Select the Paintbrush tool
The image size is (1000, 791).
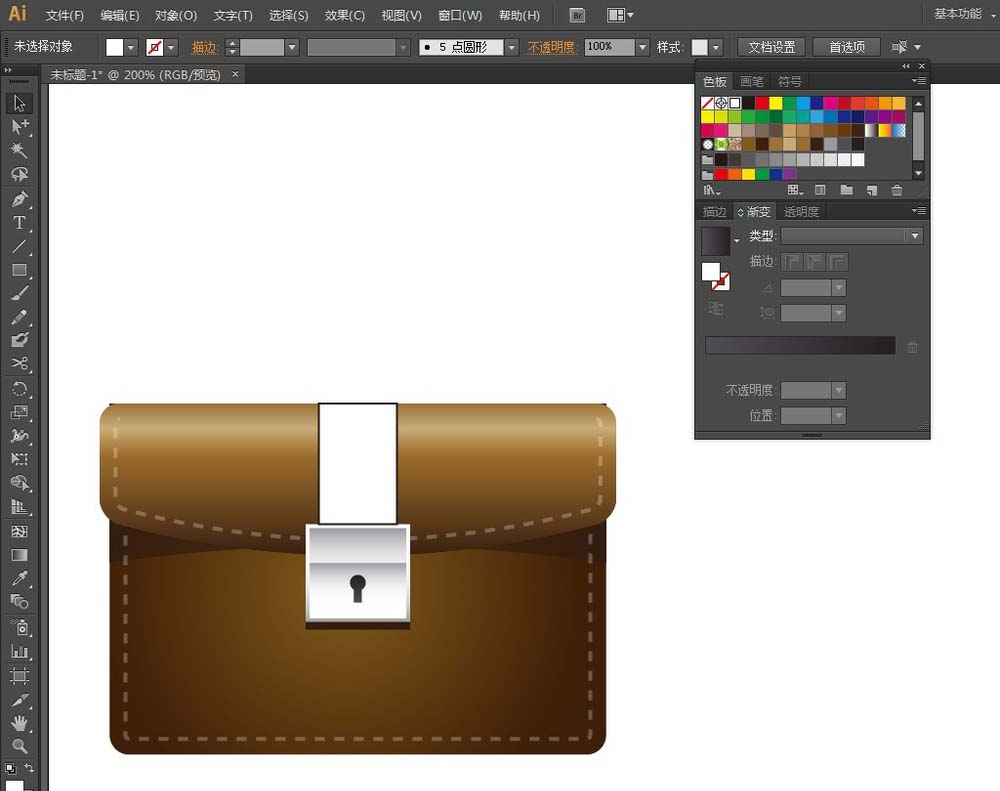pos(19,293)
